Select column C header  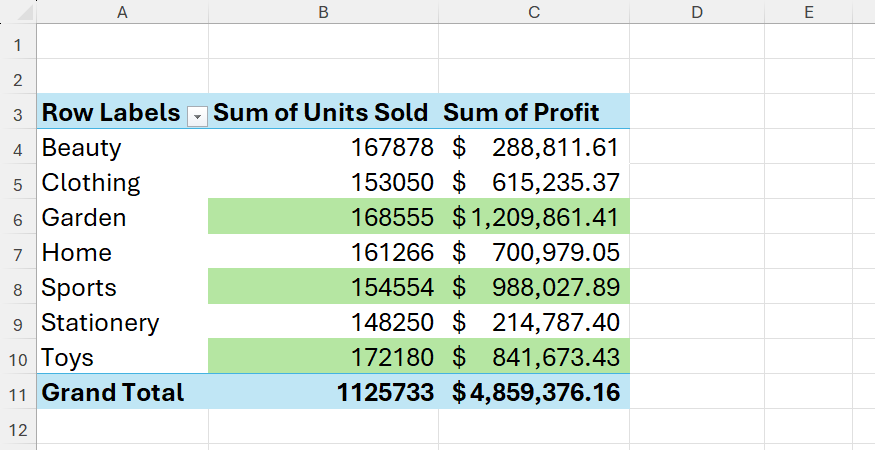tap(534, 12)
